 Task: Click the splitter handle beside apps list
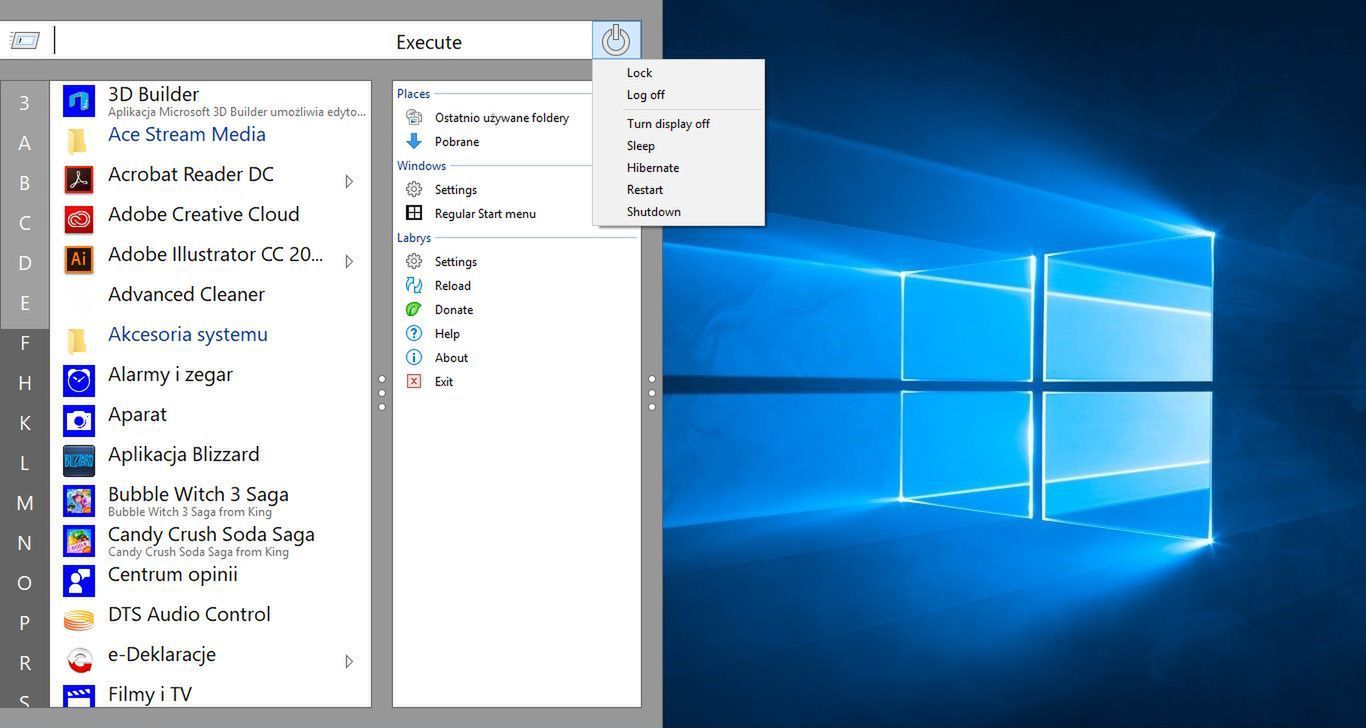(x=382, y=393)
